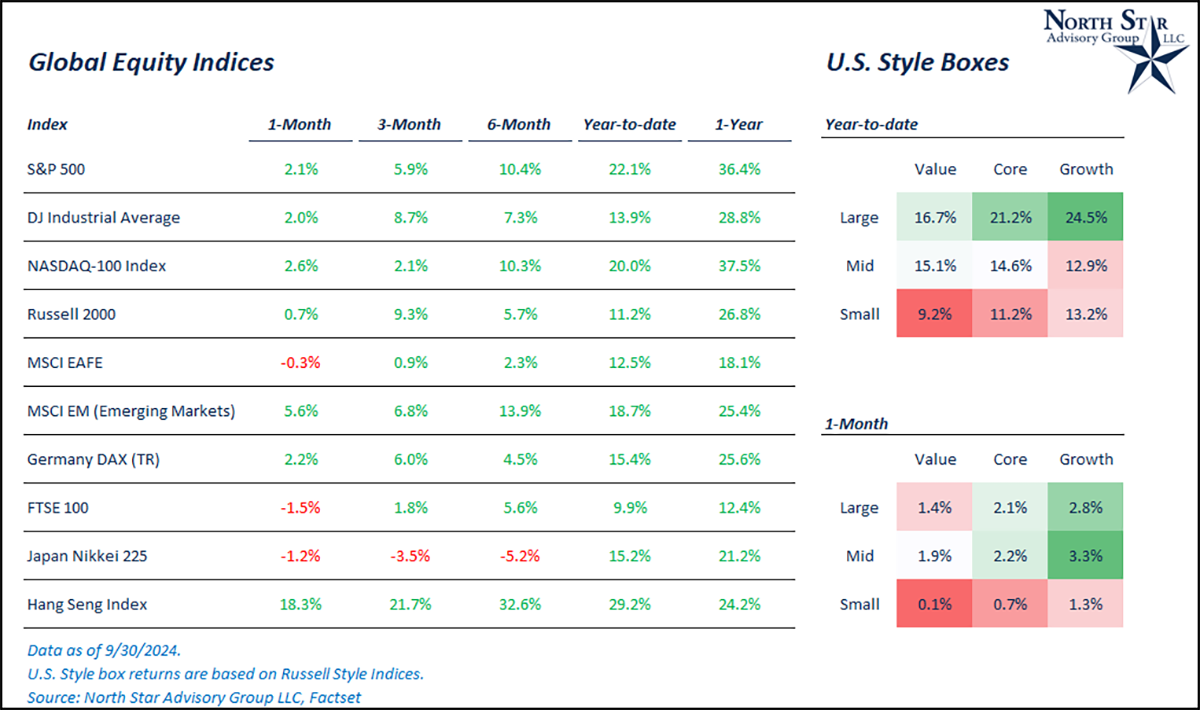Click the Index column header
The width and height of the screenshot is (1200, 710).
click(48, 125)
